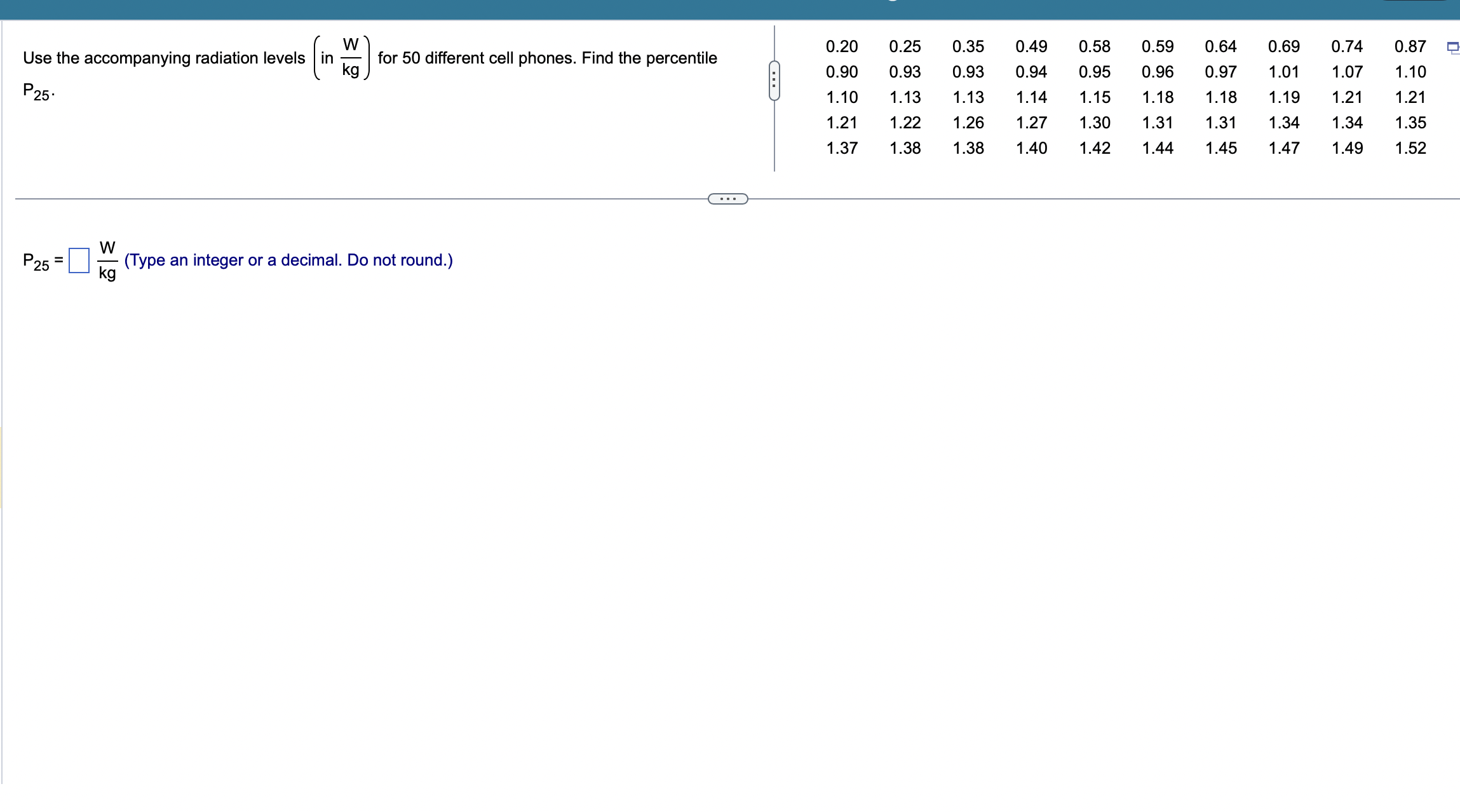Expand the question area with the ellipsis control

tap(728, 199)
